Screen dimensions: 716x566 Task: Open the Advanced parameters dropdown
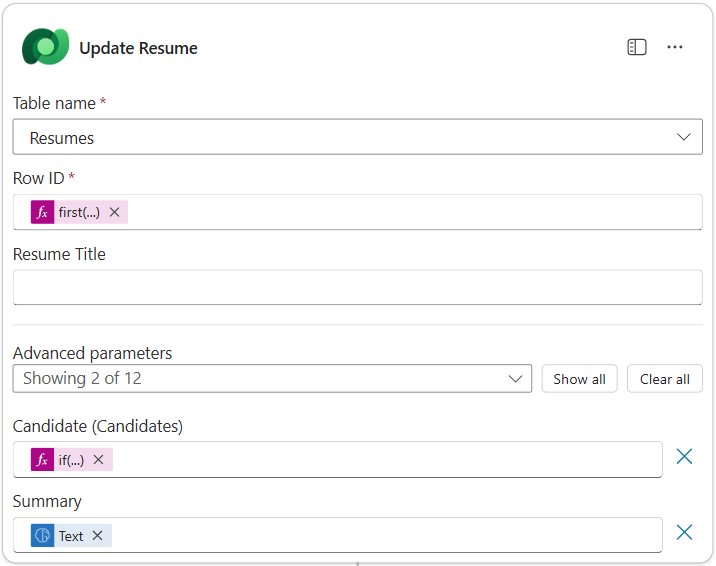[x=516, y=379]
